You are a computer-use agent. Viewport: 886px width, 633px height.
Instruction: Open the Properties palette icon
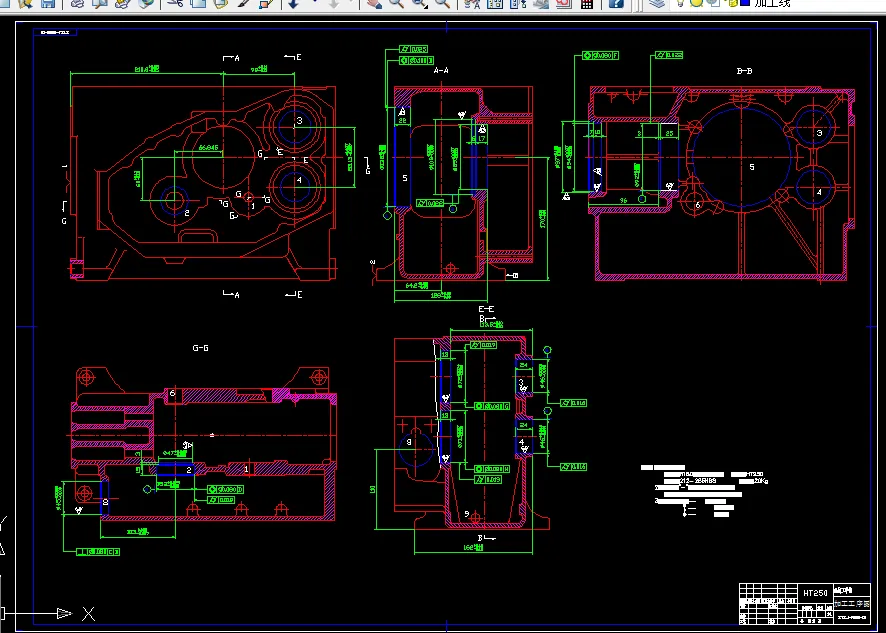pos(472,3)
